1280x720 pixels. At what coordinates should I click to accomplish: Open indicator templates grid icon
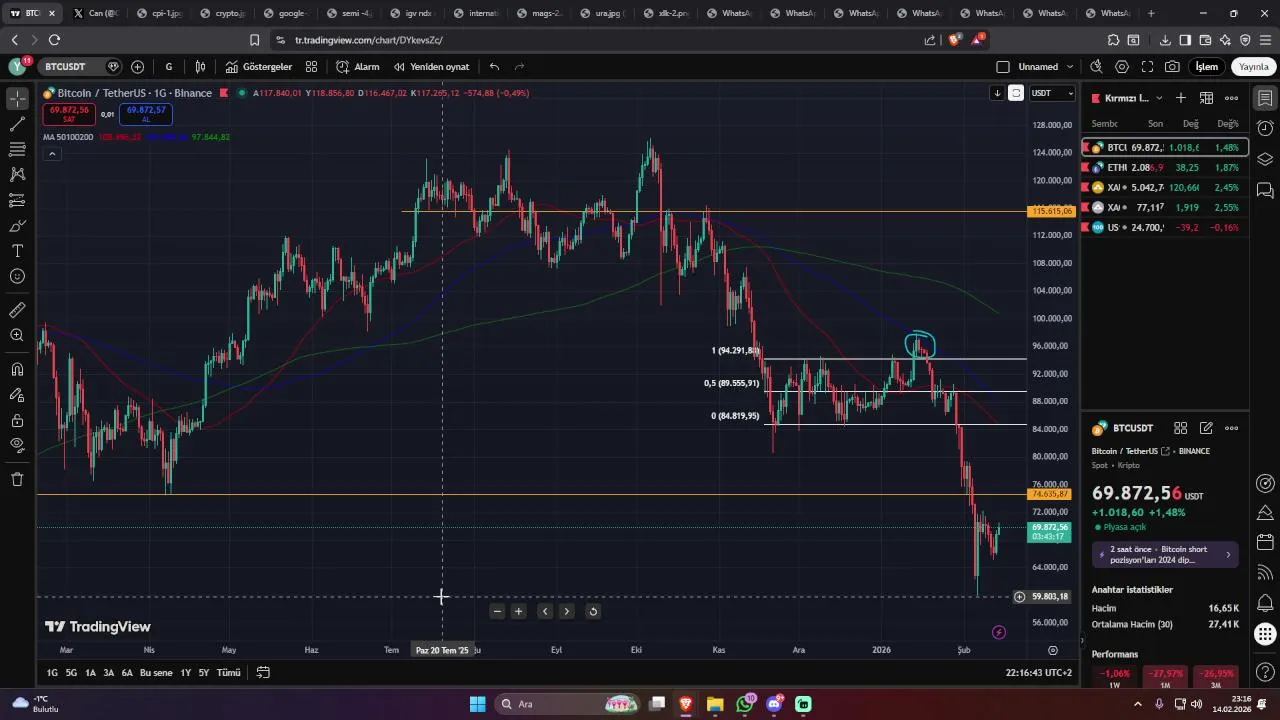pos(312,67)
